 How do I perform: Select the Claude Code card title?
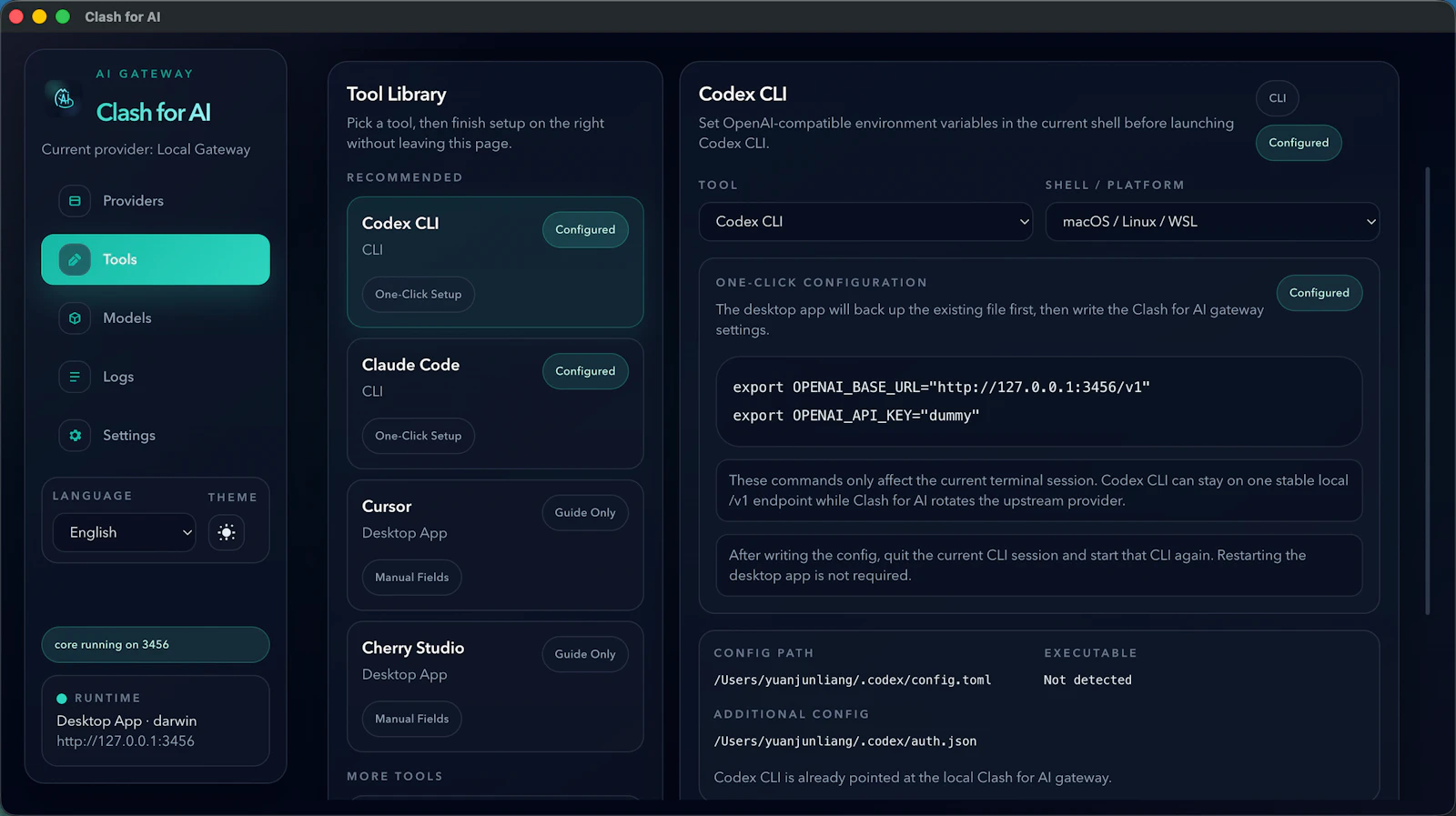point(410,365)
